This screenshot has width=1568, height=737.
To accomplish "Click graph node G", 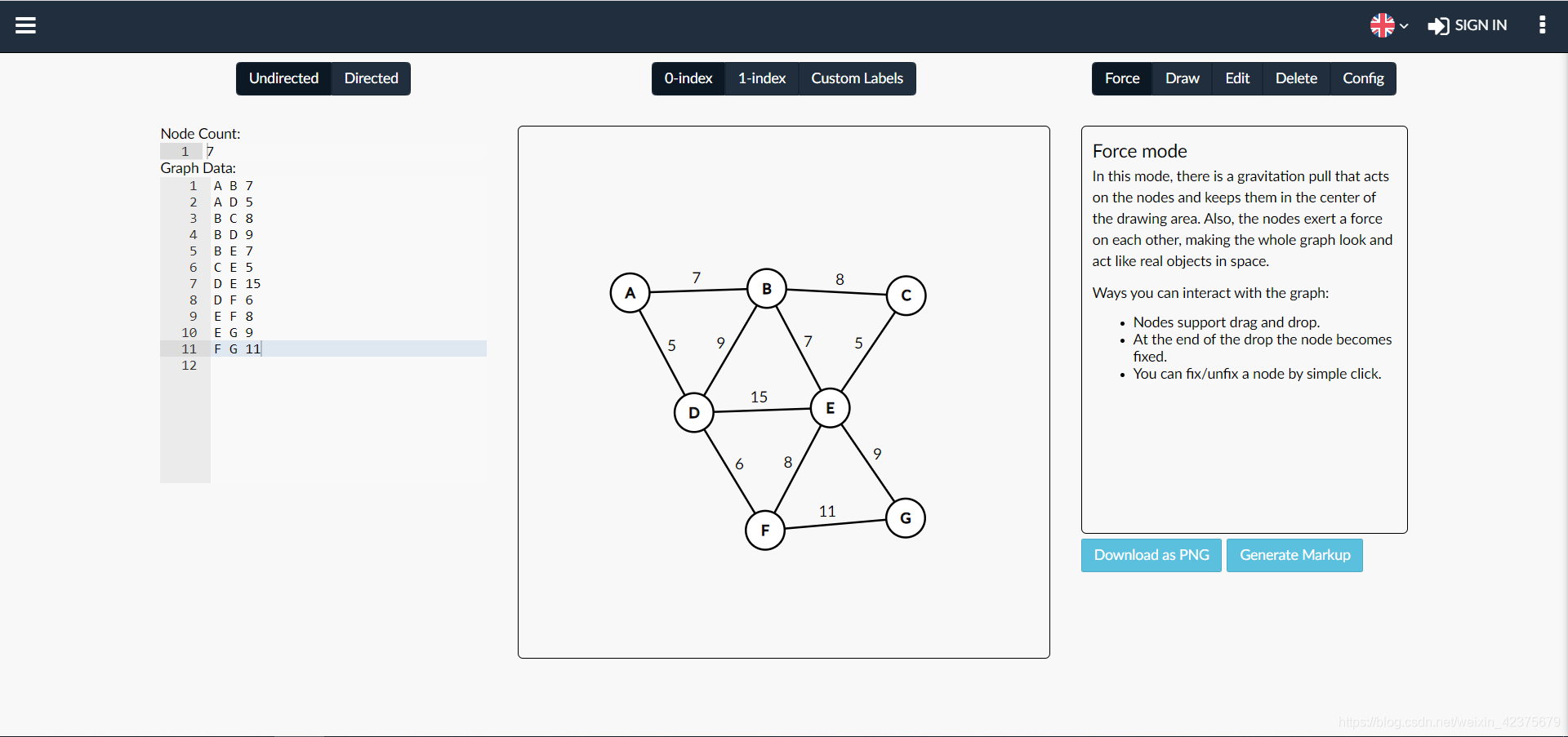I will coord(906,517).
